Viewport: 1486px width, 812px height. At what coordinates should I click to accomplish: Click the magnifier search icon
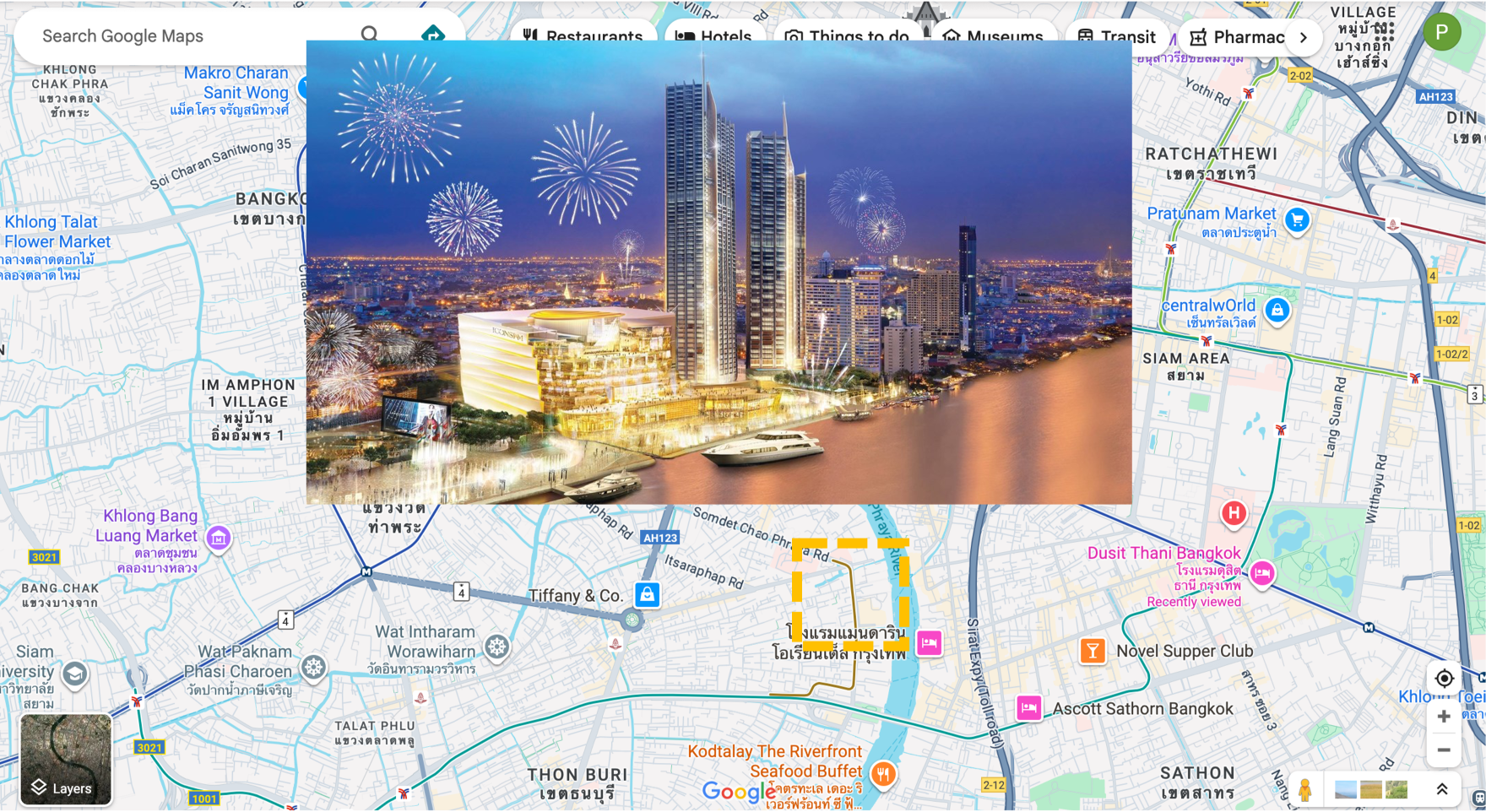point(370,34)
